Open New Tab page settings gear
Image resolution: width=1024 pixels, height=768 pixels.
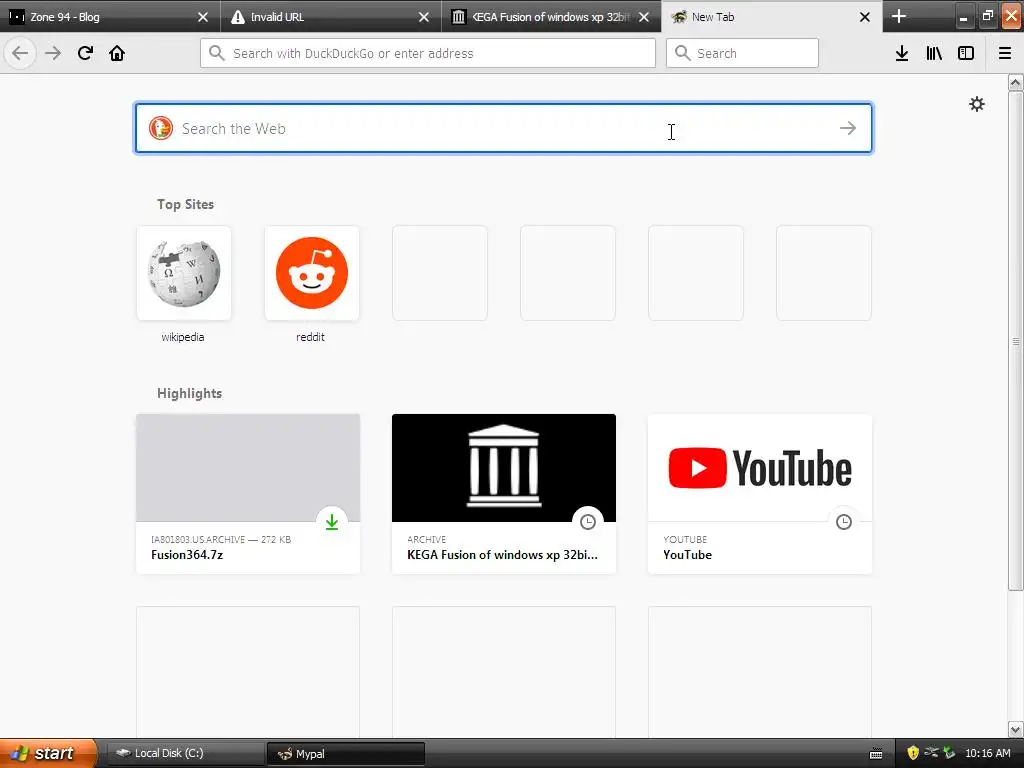coord(977,104)
